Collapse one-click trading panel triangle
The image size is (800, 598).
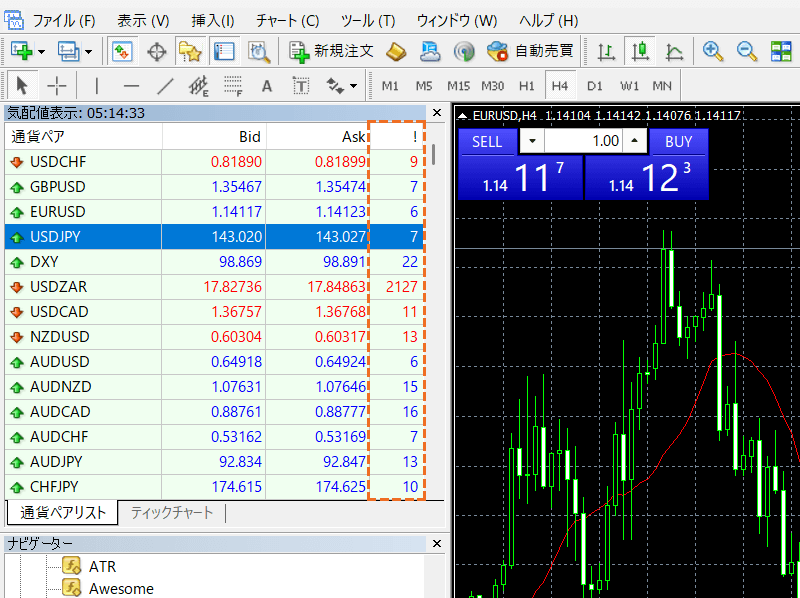tap(462, 116)
